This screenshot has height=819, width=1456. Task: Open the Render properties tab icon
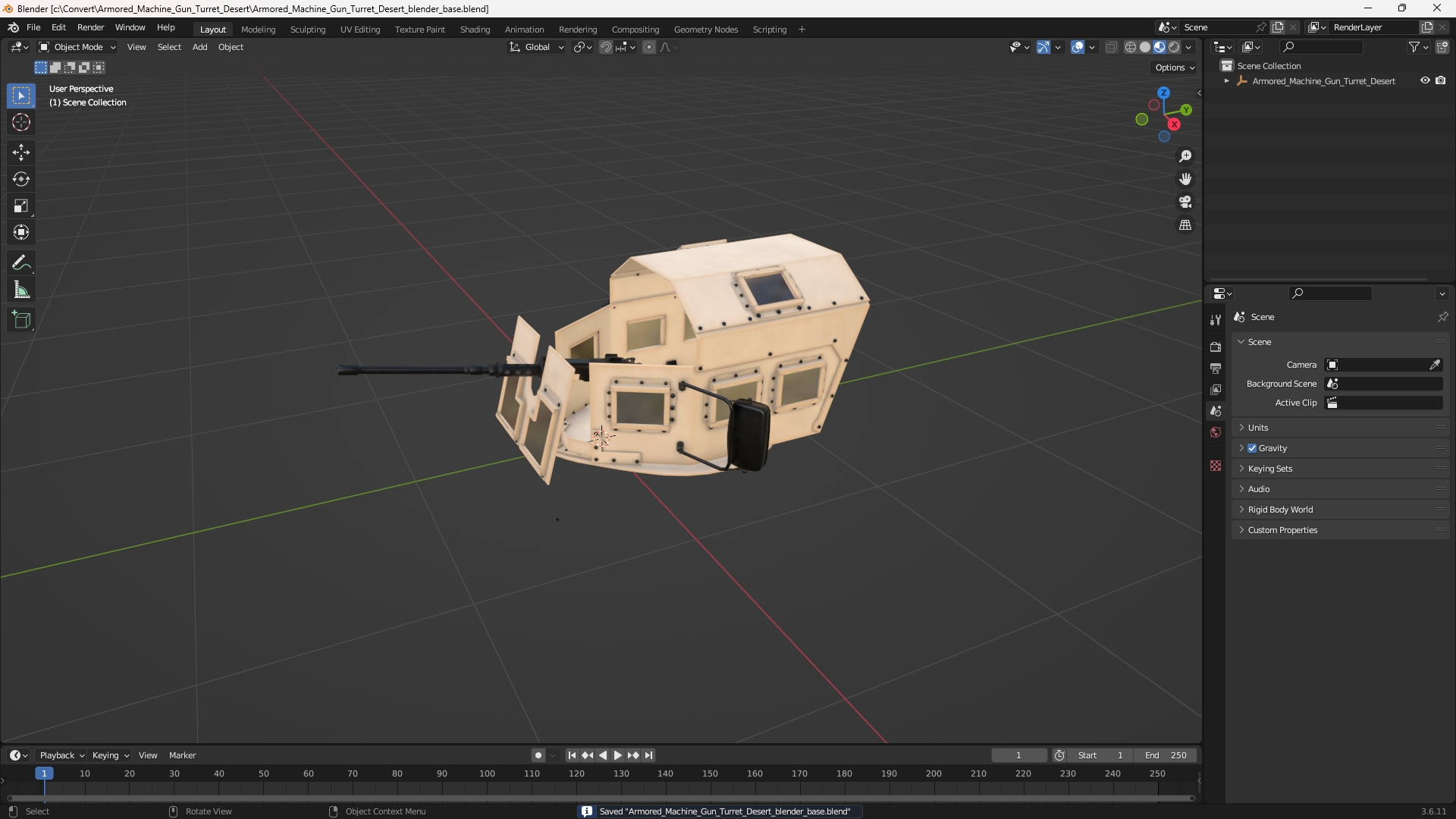[x=1216, y=347]
